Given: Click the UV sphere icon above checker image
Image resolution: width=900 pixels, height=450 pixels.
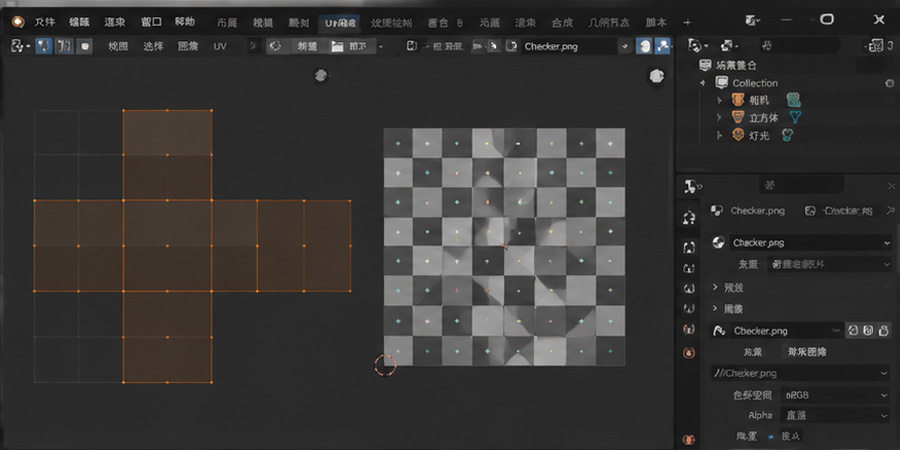Looking at the screenshot, I should click(x=657, y=76).
